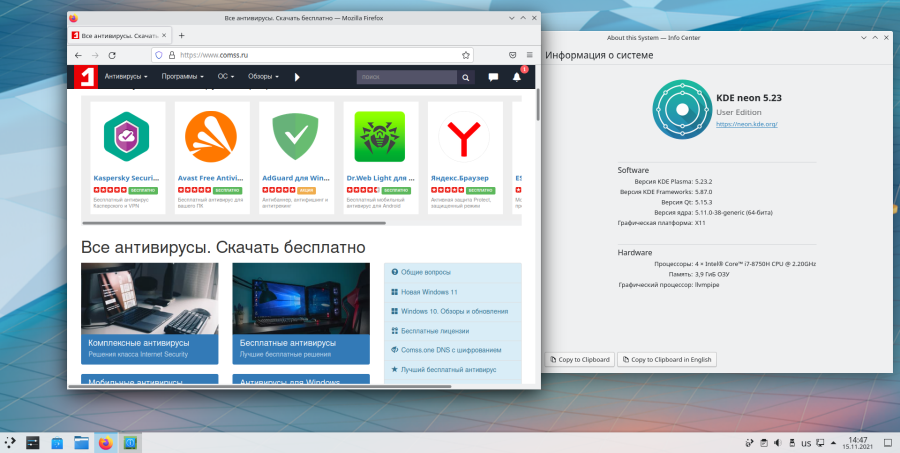Expand the Обзоры dropdown menu
The width and height of the screenshot is (900, 453).
(x=263, y=76)
